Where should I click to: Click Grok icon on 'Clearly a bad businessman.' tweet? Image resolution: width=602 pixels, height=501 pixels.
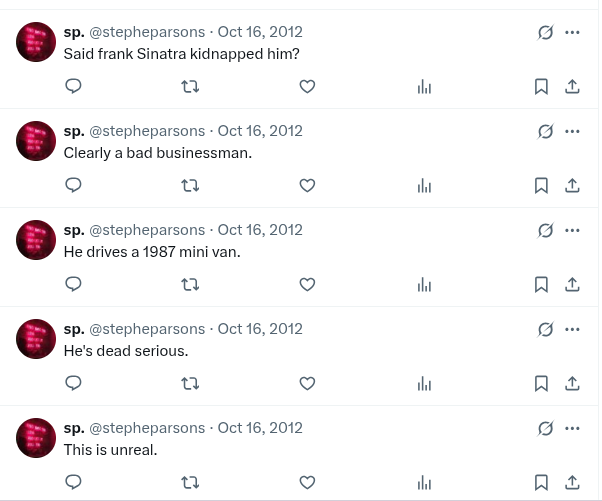pyautogui.click(x=545, y=131)
